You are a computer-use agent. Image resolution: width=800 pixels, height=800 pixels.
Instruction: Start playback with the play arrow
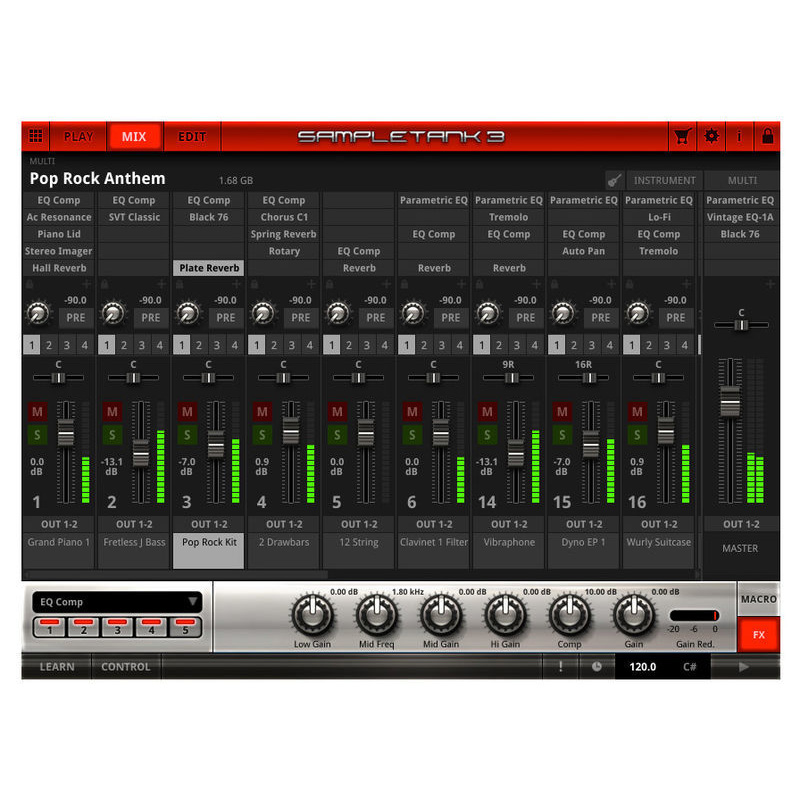[x=744, y=666]
